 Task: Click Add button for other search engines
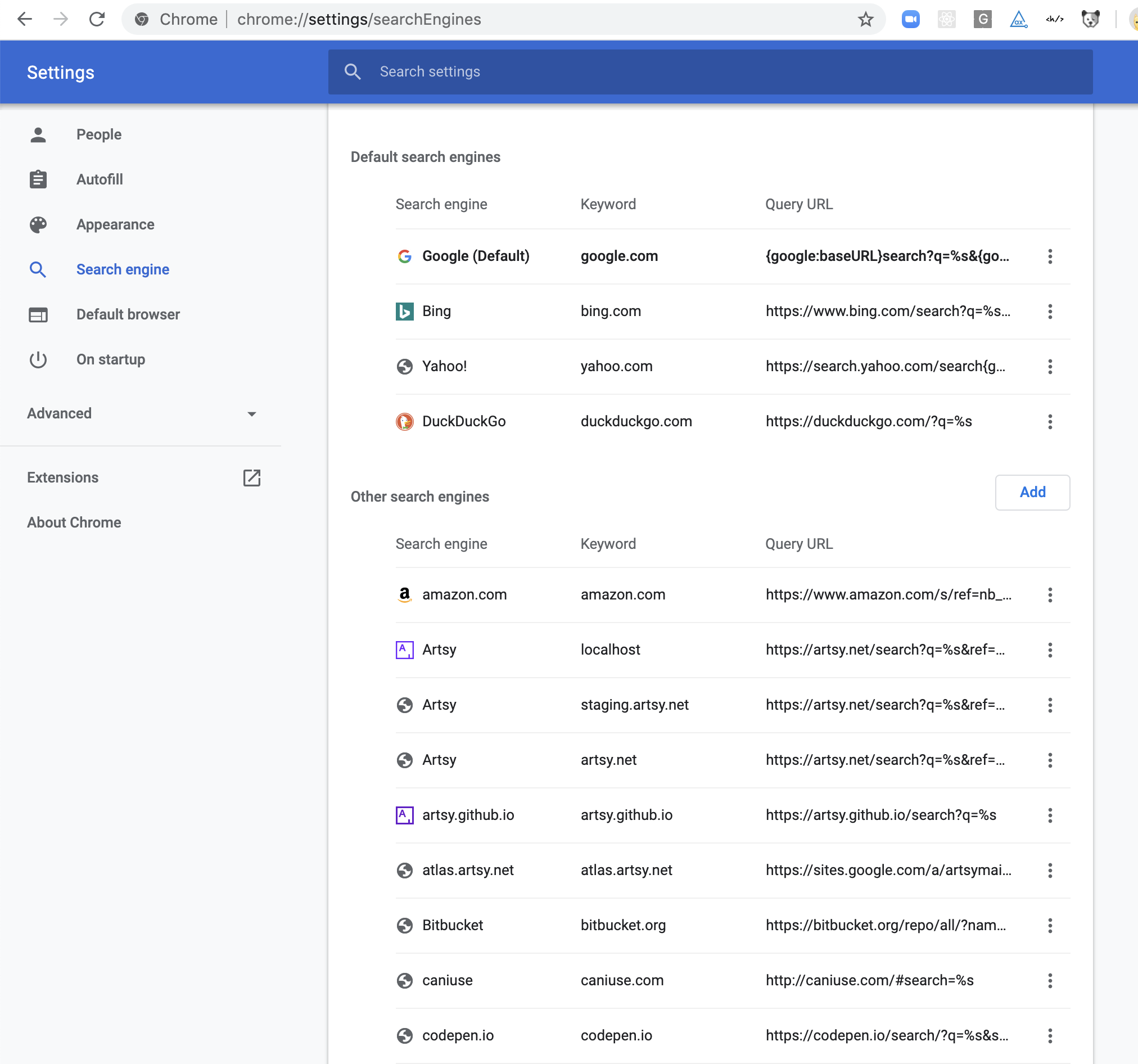tap(1032, 492)
